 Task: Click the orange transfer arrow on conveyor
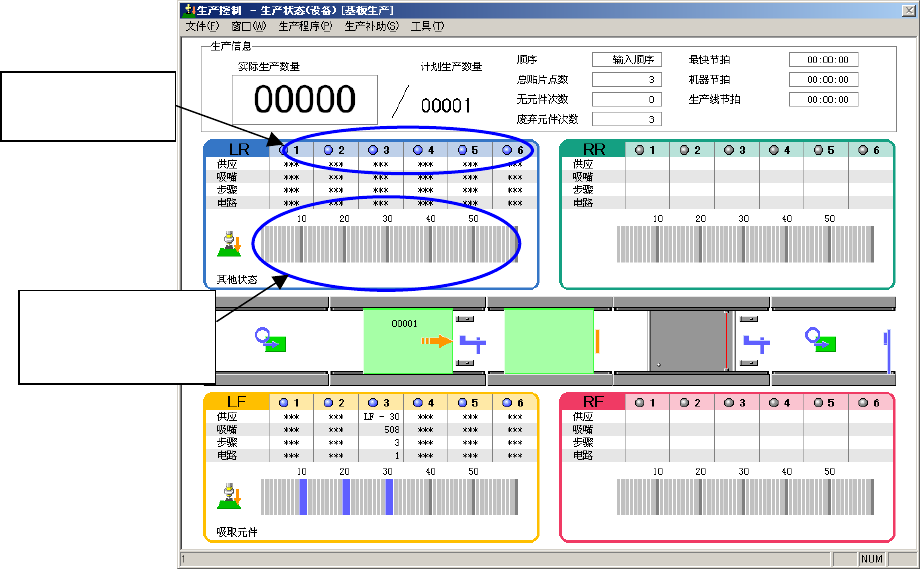coord(437,341)
